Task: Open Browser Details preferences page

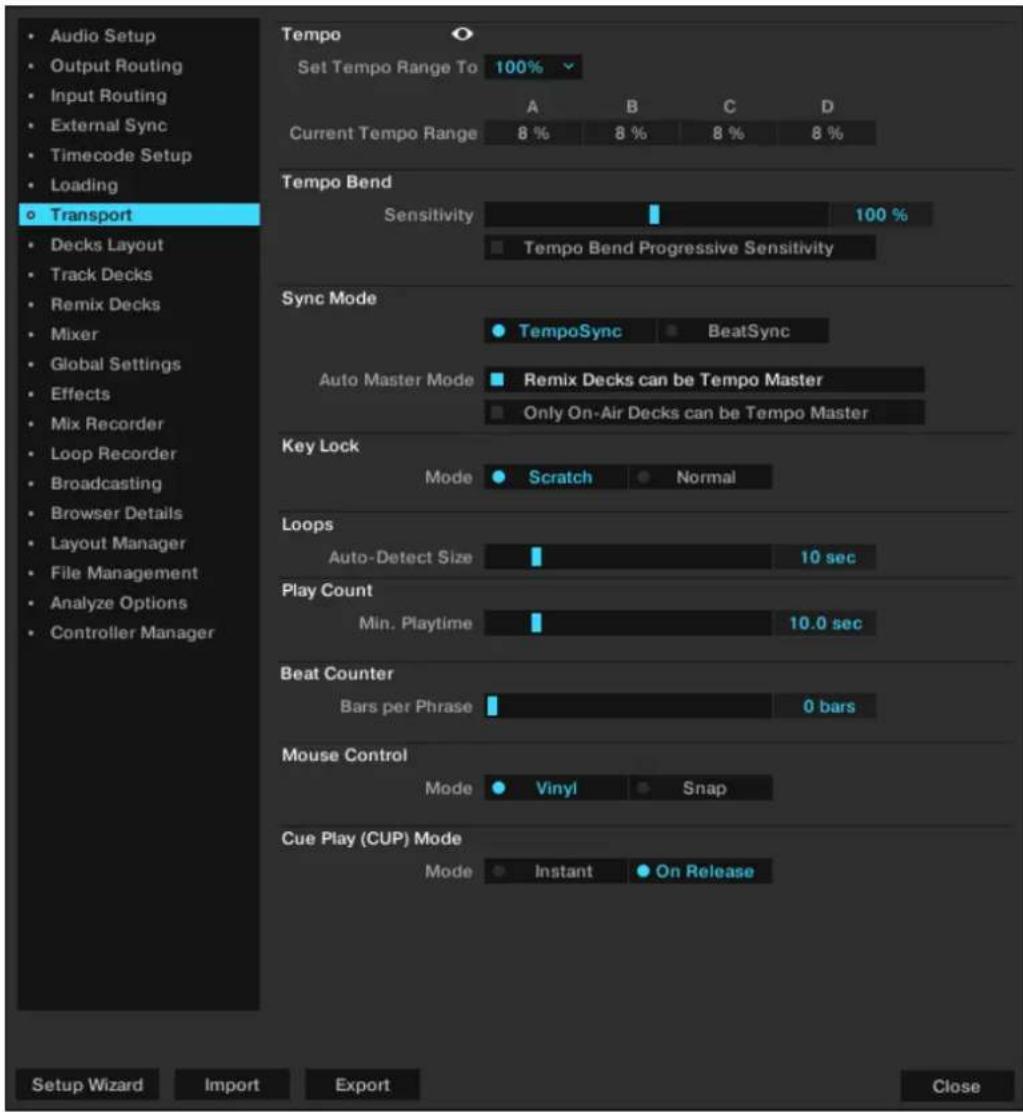Action: click(x=116, y=513)
